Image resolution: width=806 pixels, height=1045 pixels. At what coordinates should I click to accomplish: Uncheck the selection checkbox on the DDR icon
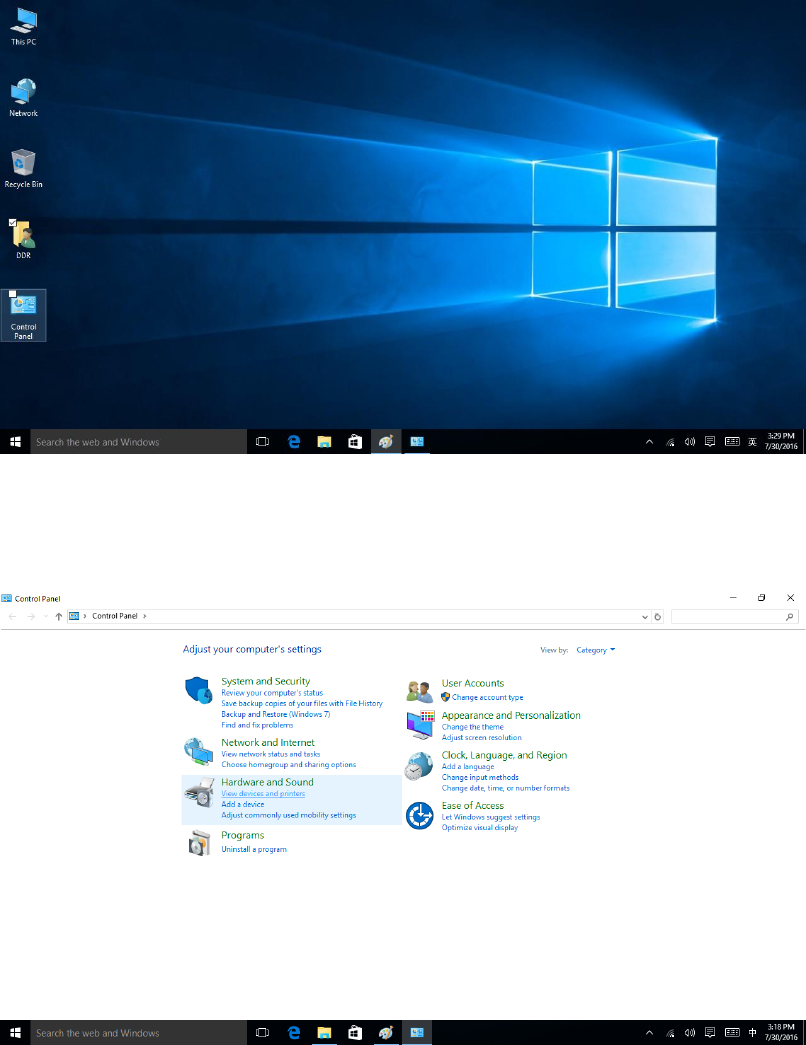[x=12, y=223]
